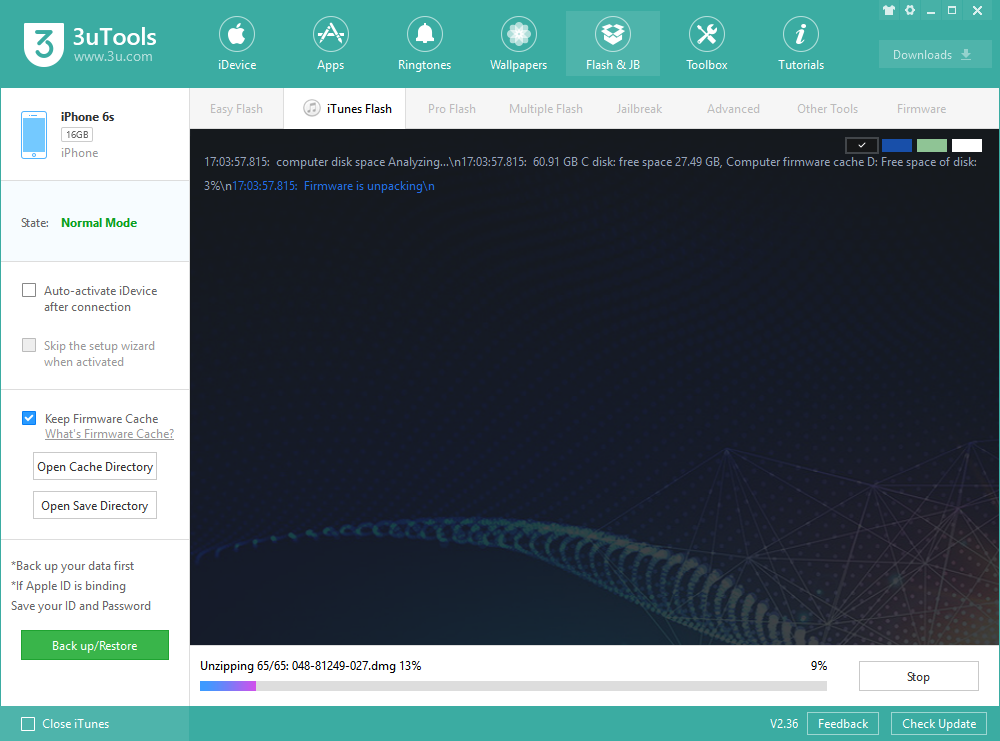Select the dark log theme swatch
1000x741 pixels.
pyautogui.click(x=862, y=145)
